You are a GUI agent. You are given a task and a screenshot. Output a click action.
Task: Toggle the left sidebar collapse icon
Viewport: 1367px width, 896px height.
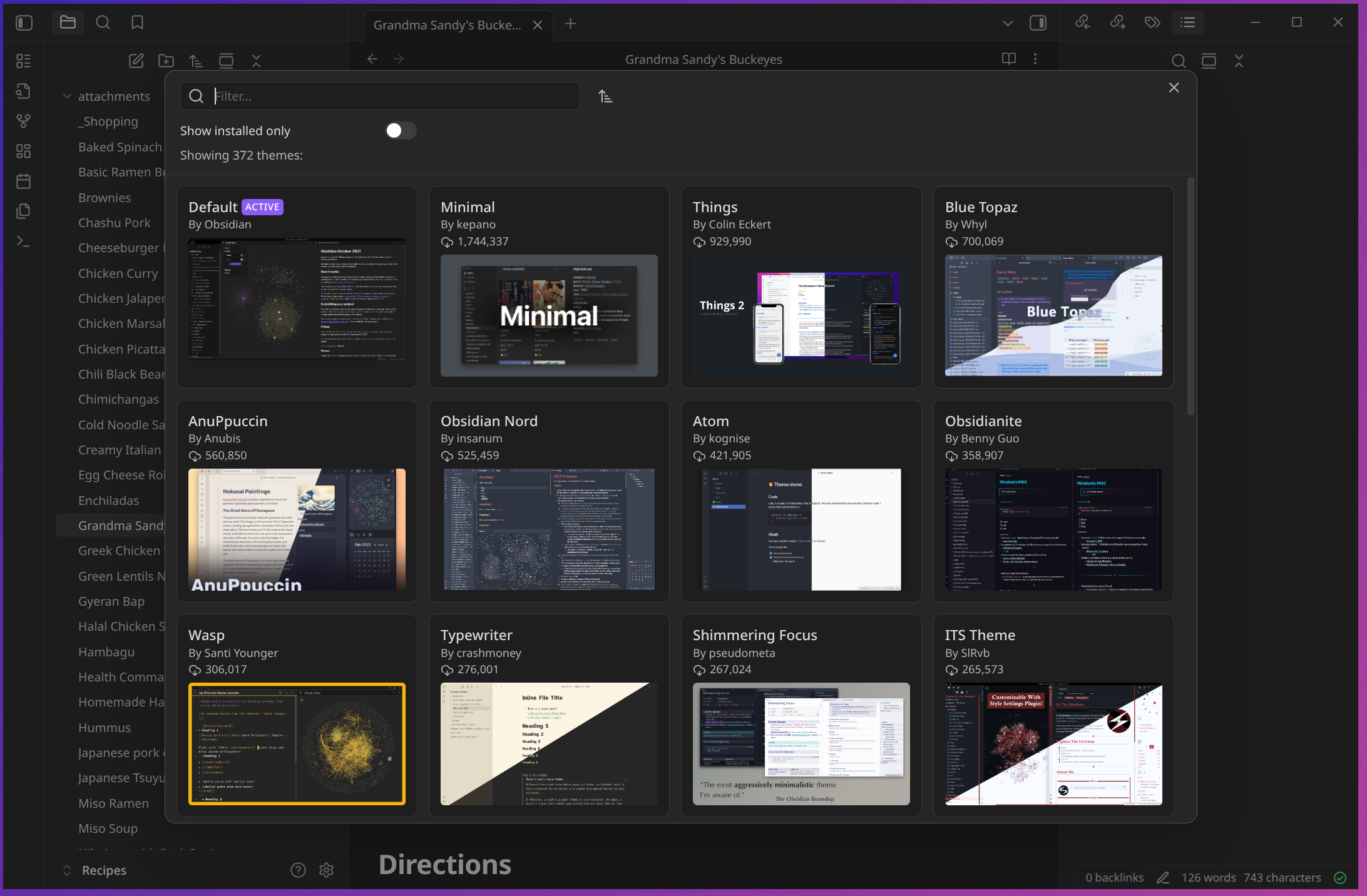pyautogui.click(x=24, y=23)
